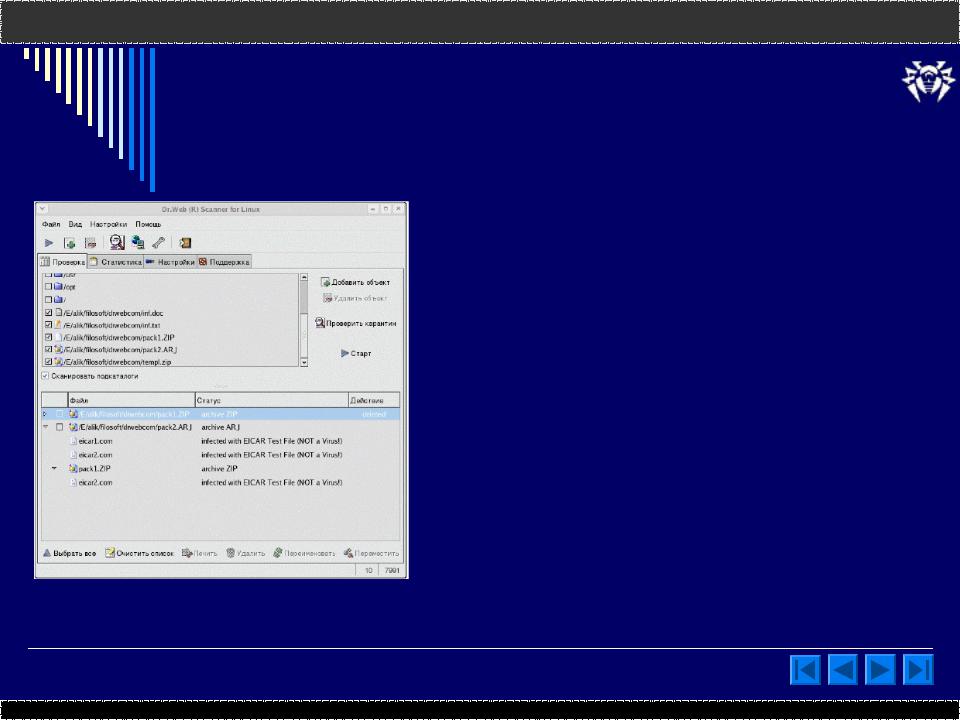Jump to the first slide with navigation button

point(805,669)
